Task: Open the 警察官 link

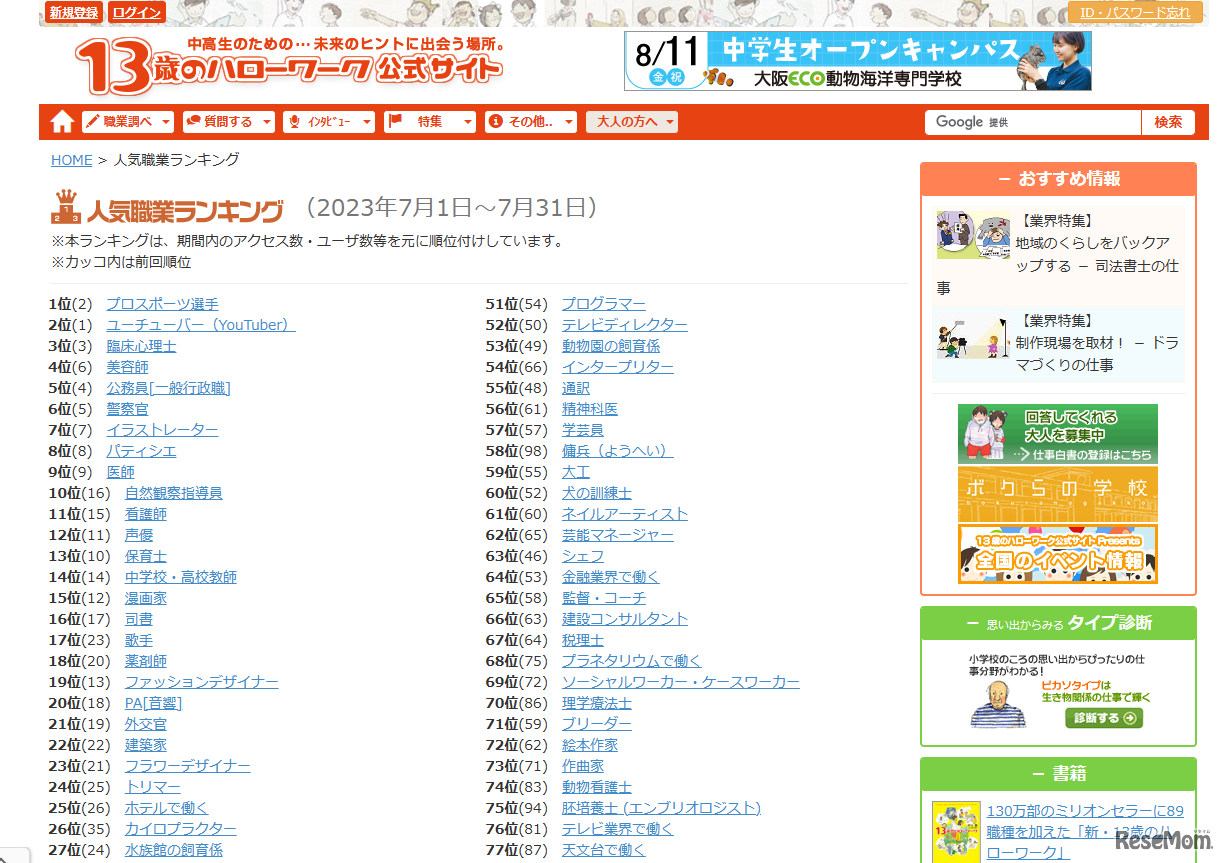Action: point(128,409)
